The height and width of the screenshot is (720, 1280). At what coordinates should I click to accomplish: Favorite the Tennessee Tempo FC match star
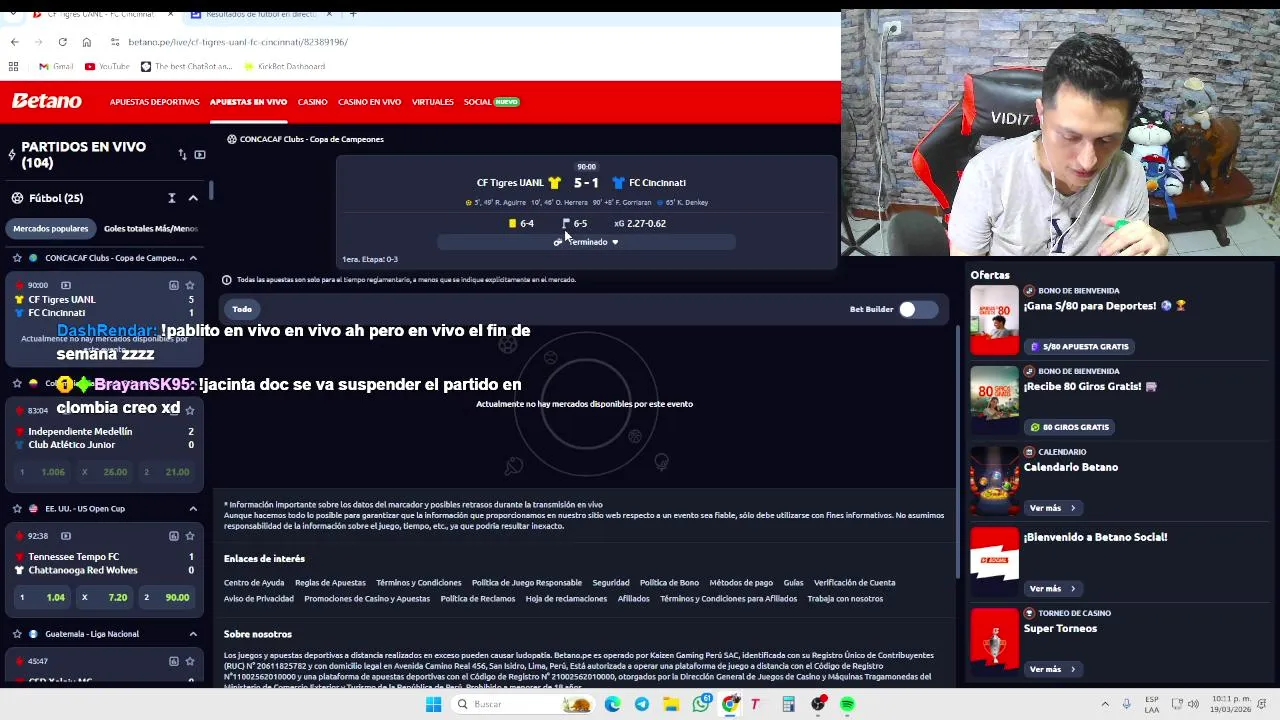(190, 535)
